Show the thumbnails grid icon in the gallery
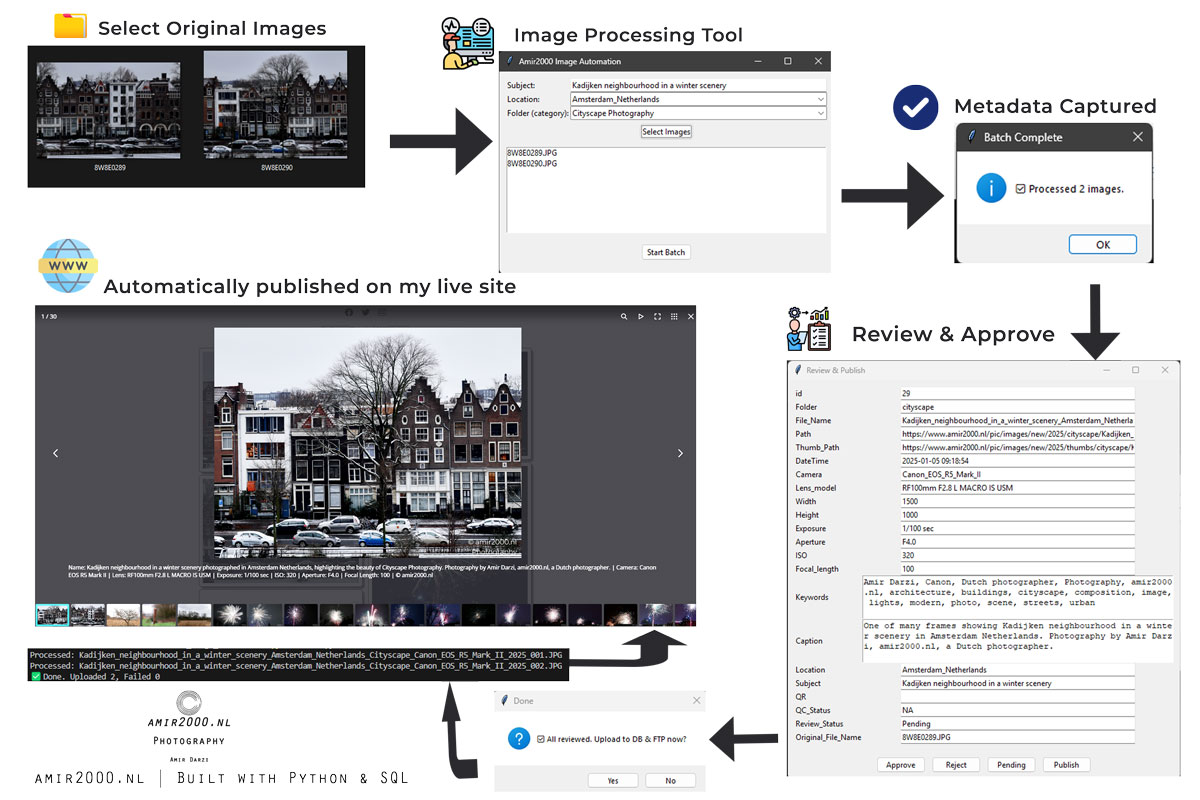1200x800 pixels. [674, 316]
